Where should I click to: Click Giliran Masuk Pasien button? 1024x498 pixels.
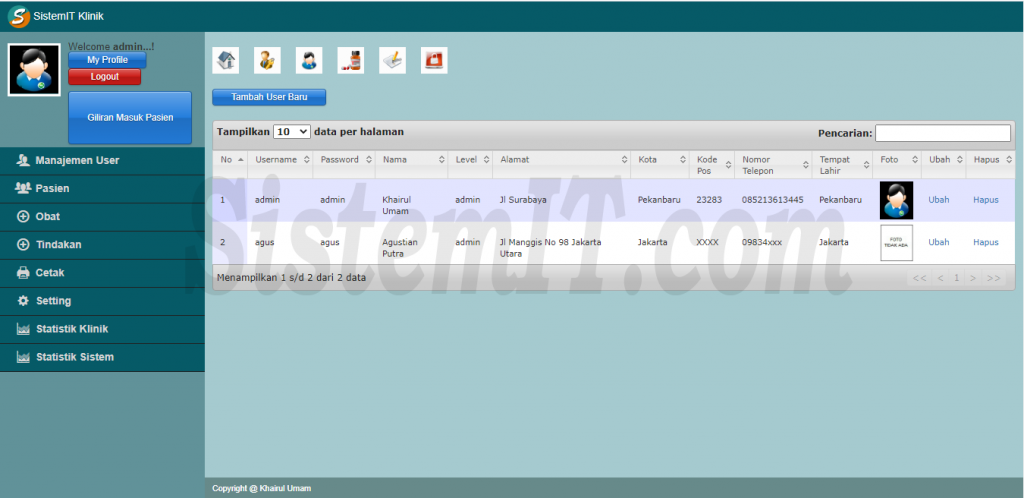point(130,117)
